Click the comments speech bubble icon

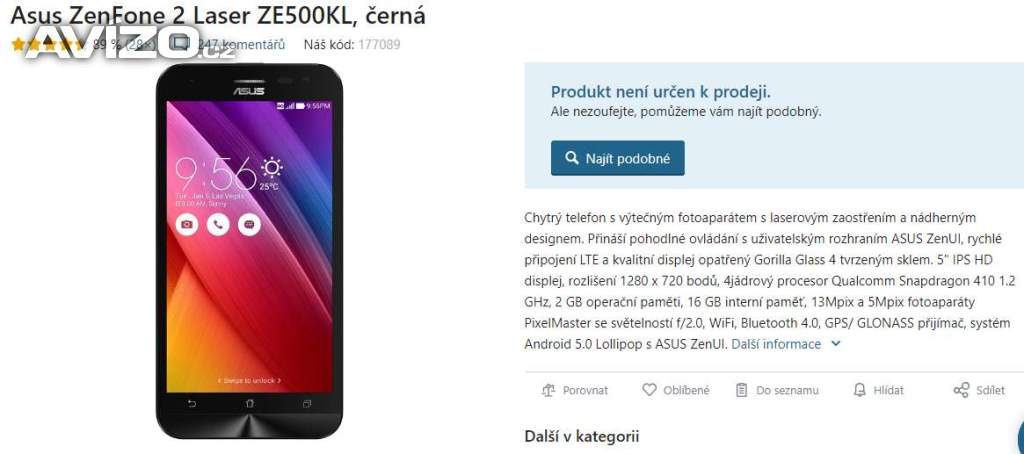(180, 44)
